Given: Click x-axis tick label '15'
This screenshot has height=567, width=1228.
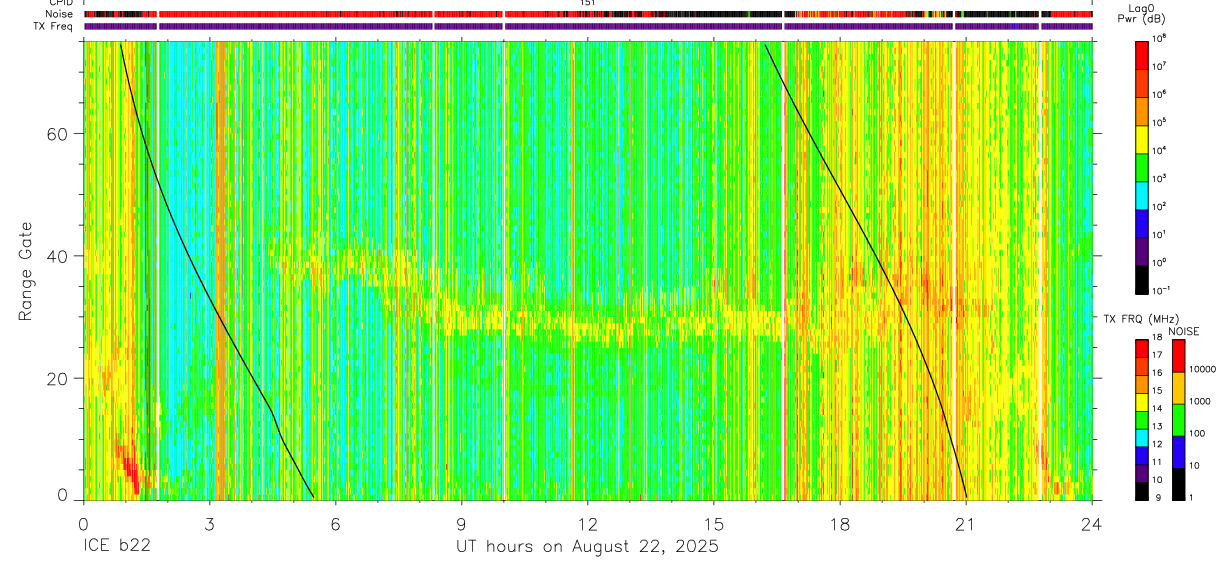Looking at the screenshot, I should [714, 523].
